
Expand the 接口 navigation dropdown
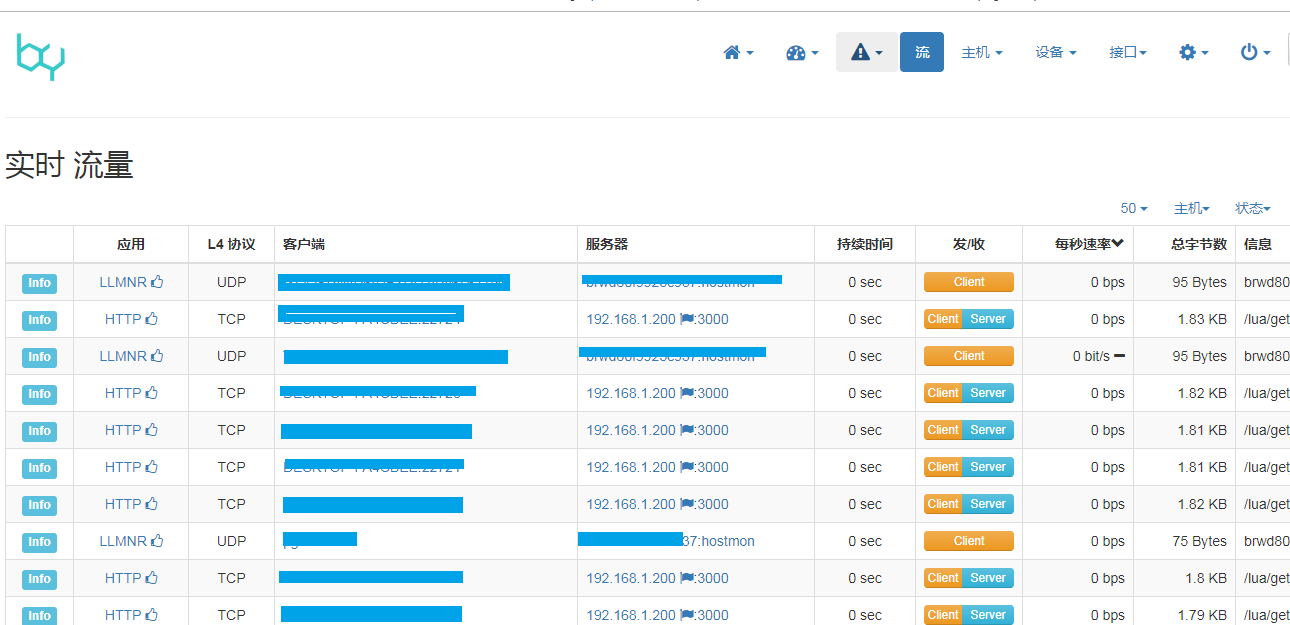click(x=1127, y=53)
